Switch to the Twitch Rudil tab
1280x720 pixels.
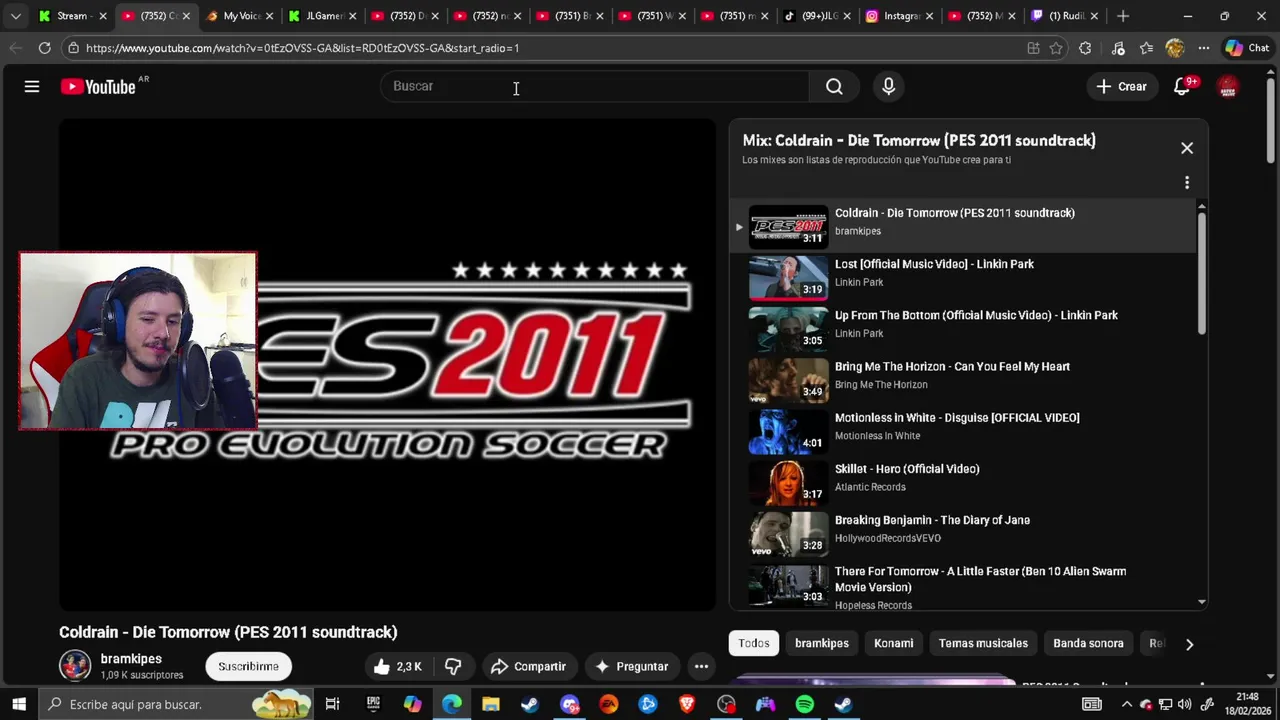pos(1063,16)
